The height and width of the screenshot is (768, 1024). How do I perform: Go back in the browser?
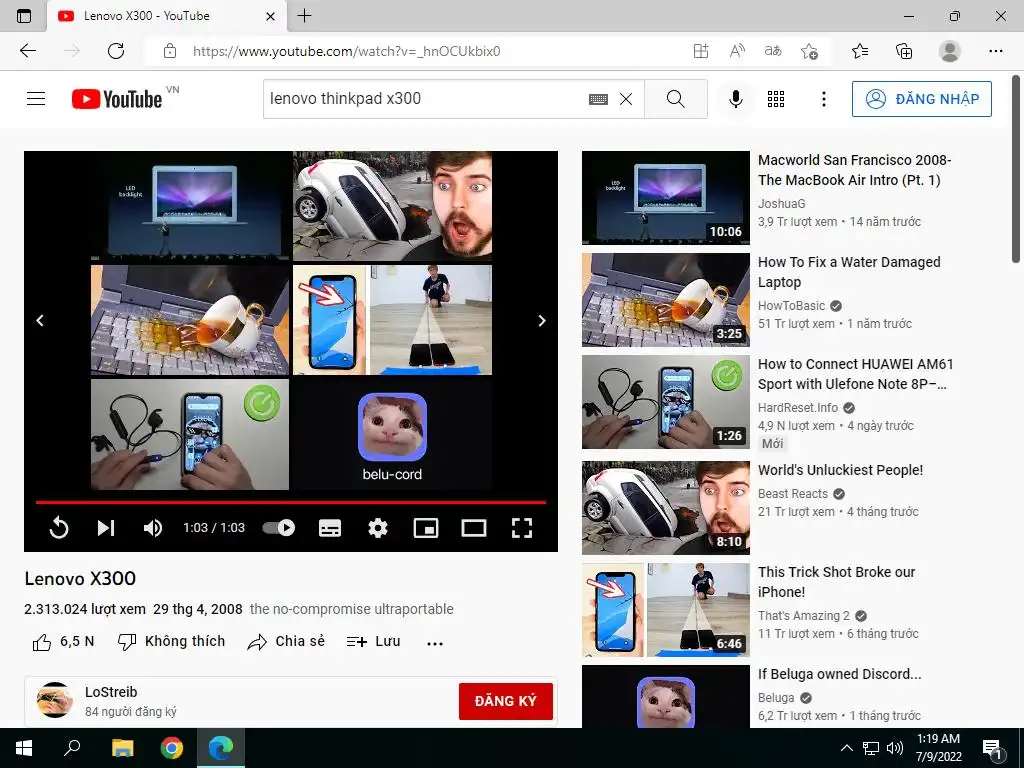pos(28,51)
